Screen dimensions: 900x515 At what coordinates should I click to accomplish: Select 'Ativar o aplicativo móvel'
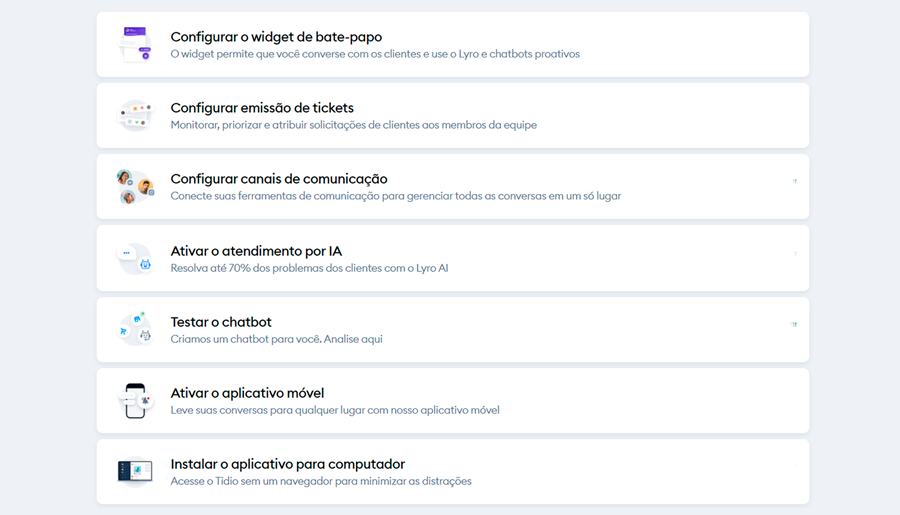click(x=453, y=401)
